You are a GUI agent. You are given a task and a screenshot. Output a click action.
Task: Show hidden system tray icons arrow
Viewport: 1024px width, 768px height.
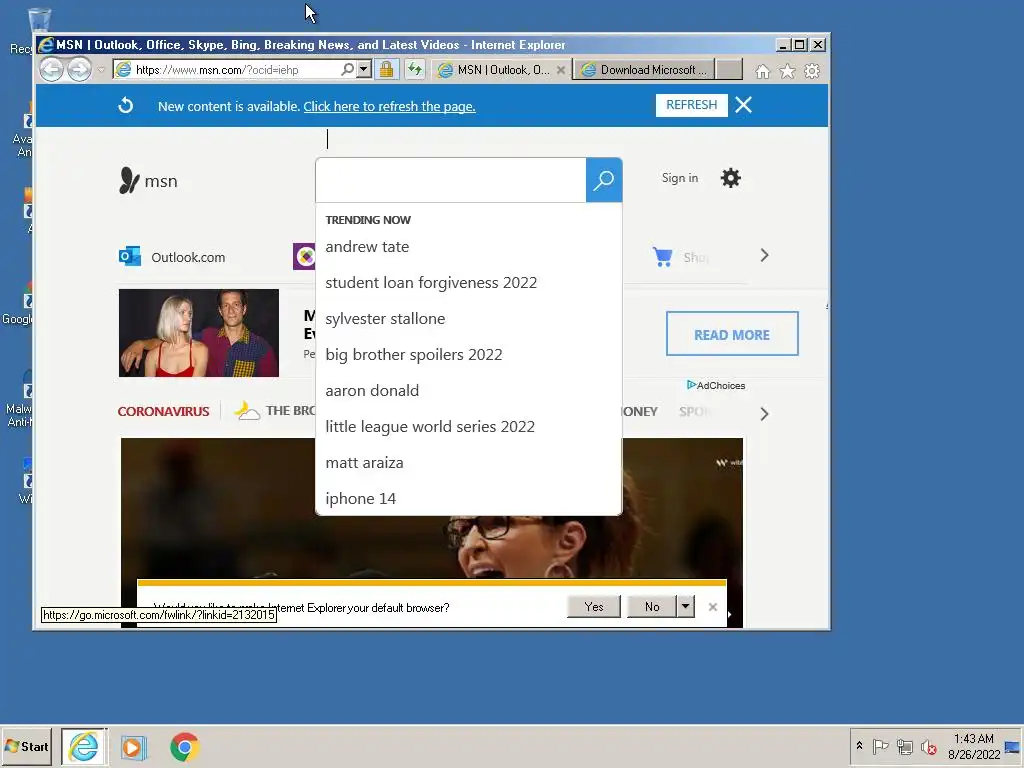(859, 746)
